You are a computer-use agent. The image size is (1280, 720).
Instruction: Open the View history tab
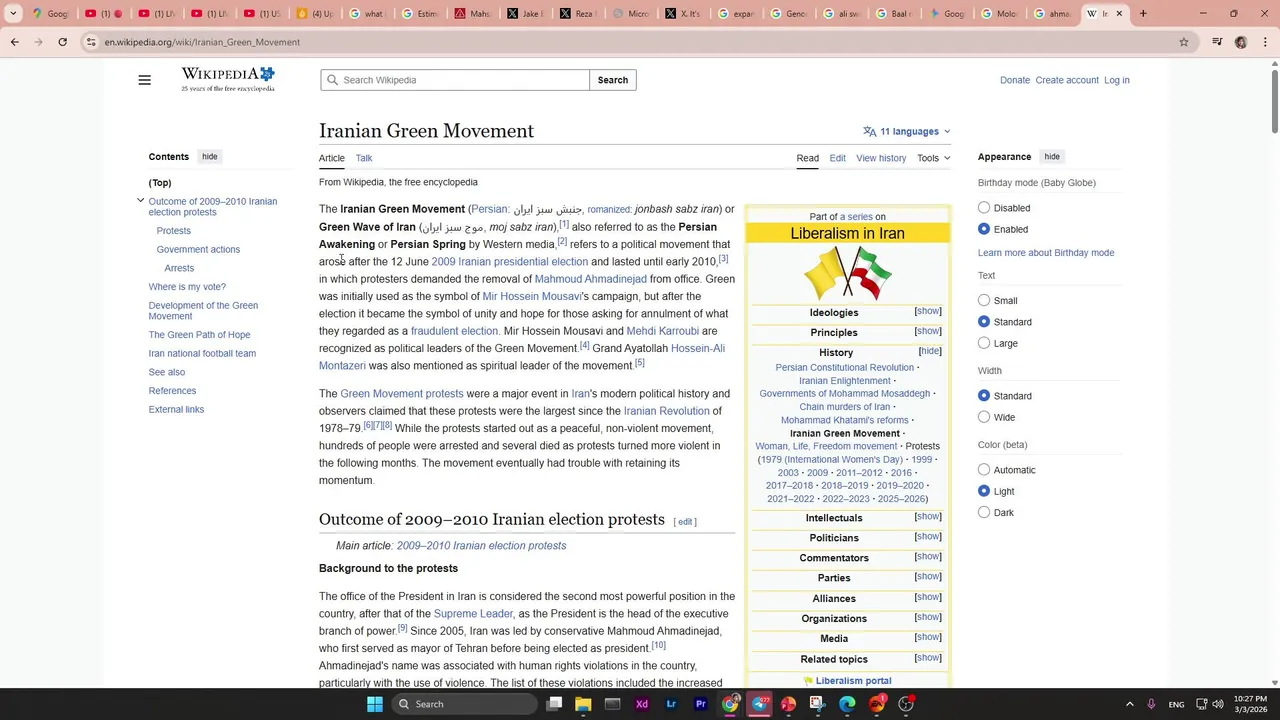pos(881,158)
